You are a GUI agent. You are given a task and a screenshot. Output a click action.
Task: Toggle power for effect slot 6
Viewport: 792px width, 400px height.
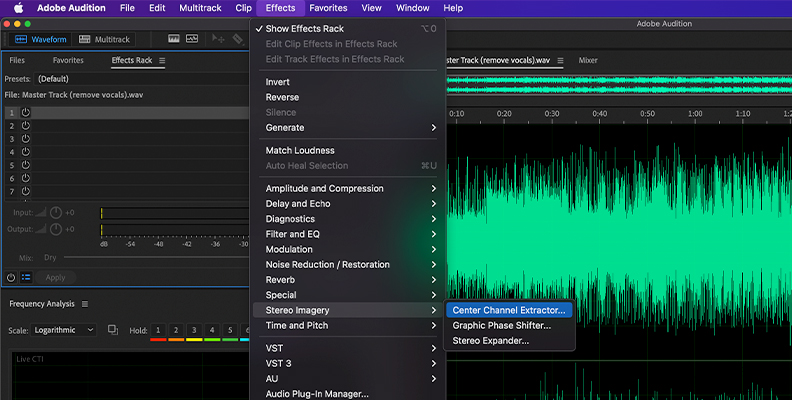[x=25, y=178]
